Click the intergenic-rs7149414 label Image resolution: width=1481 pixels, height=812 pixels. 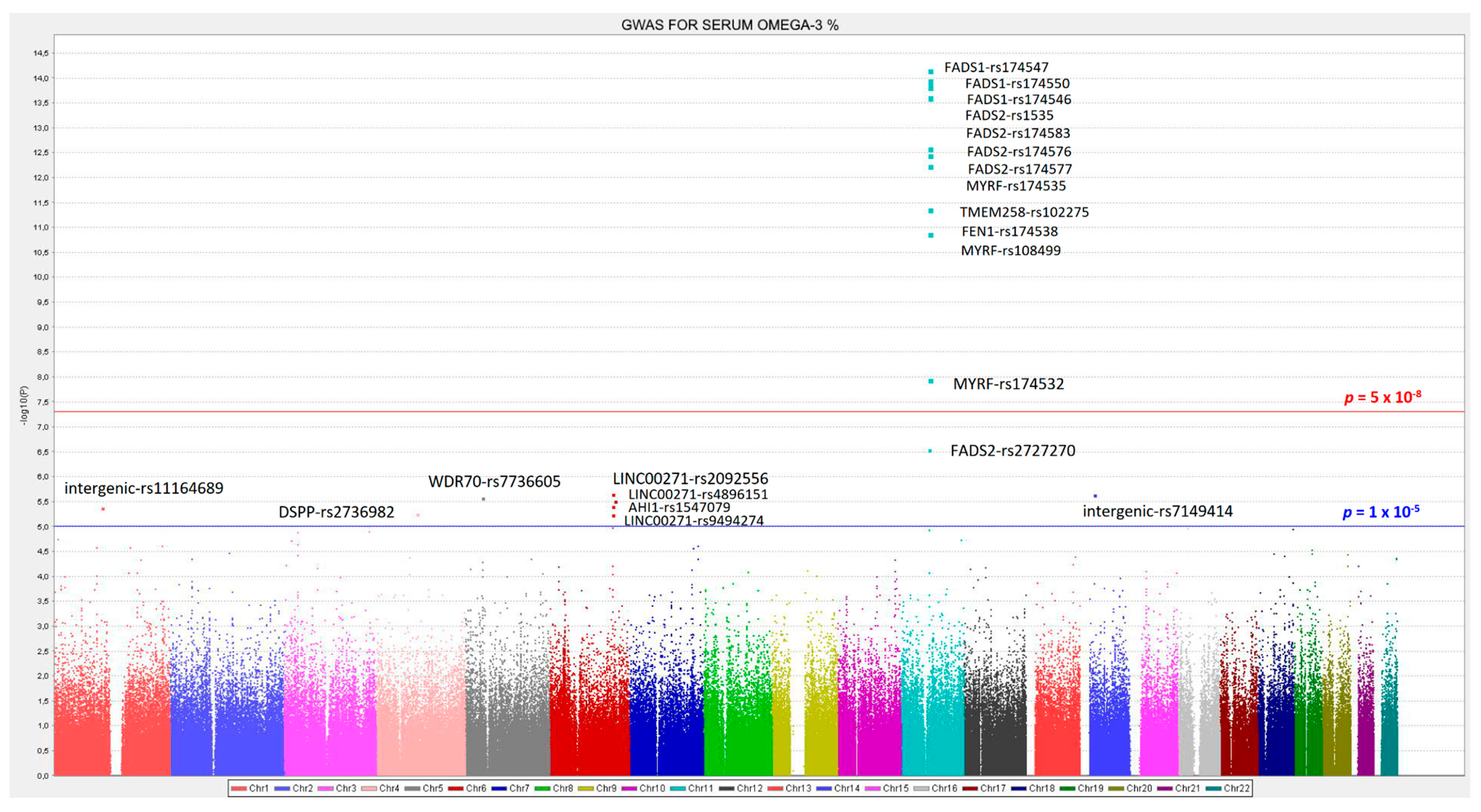click(1157, 511)
